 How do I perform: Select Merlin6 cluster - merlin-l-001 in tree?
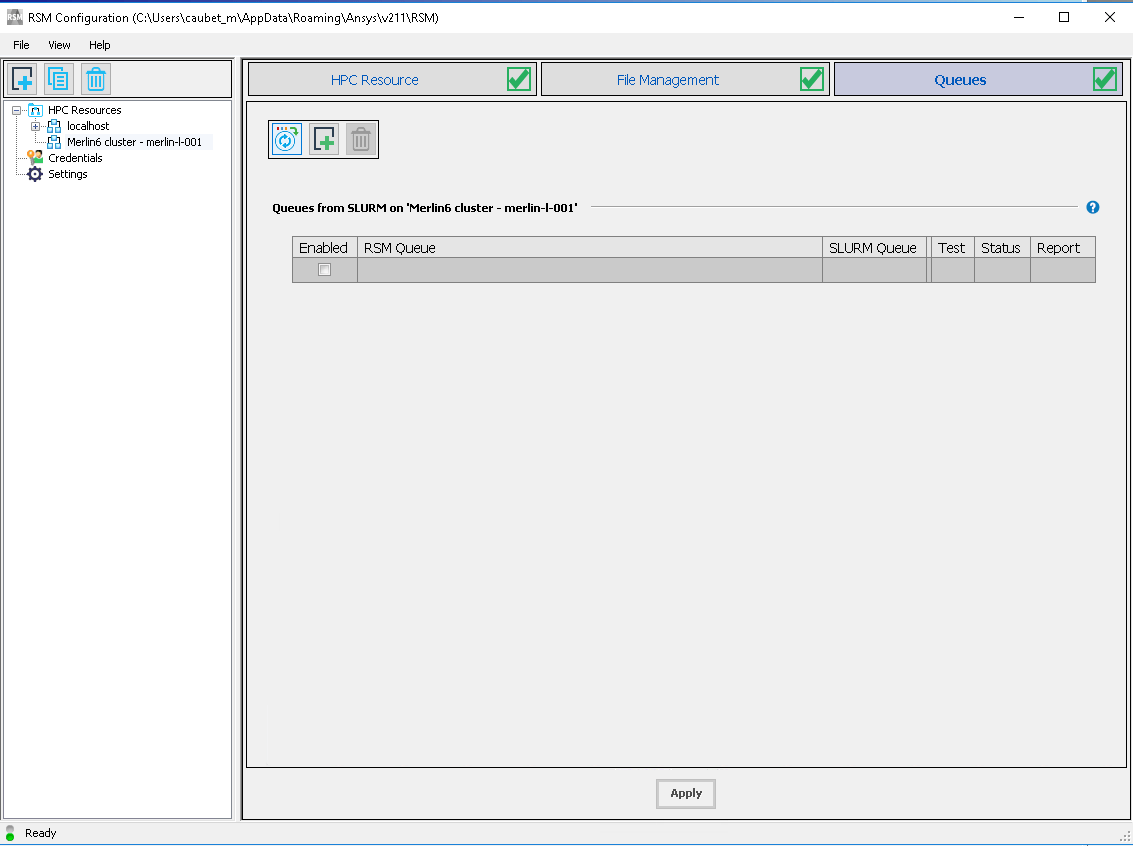pyautogui.click(x=134, y=142)
